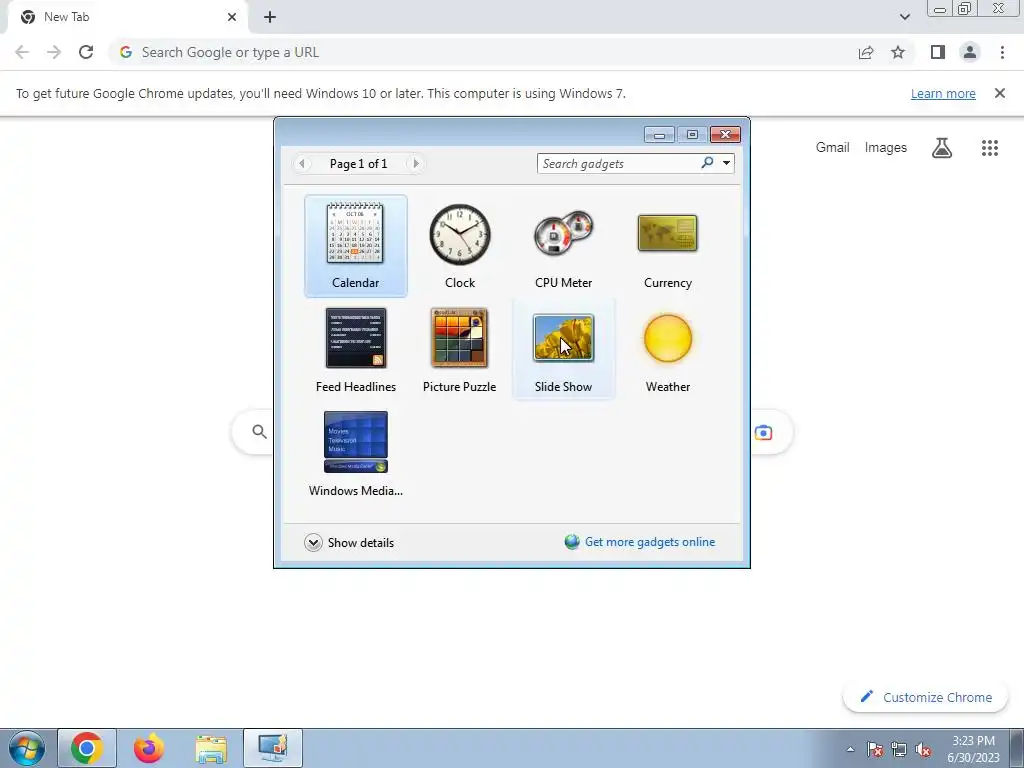Open Chrome three-dot menu
Screen dimensions: 1024x768
click(1002, 52)
